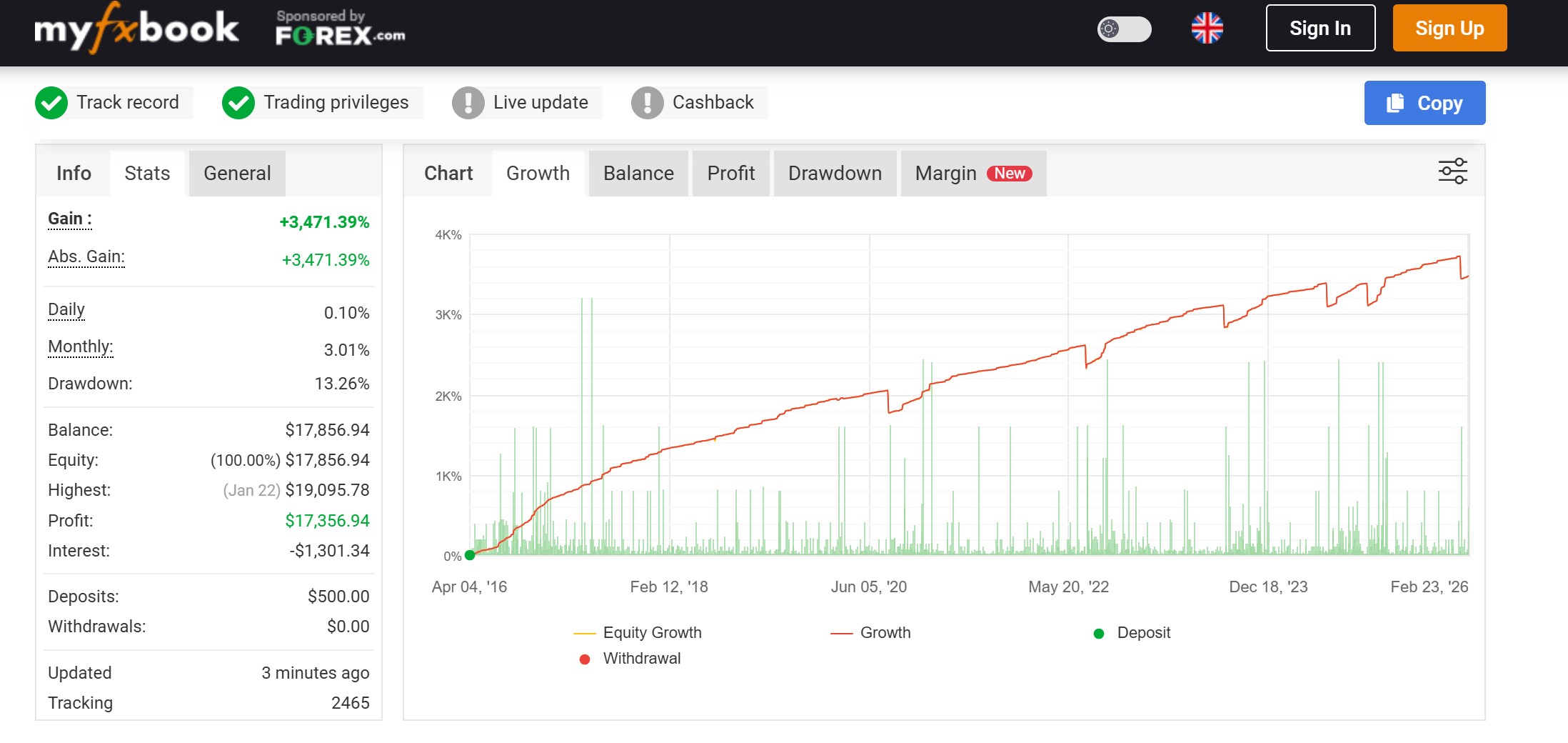Click the Track record checkmark badge

[53, 102]
